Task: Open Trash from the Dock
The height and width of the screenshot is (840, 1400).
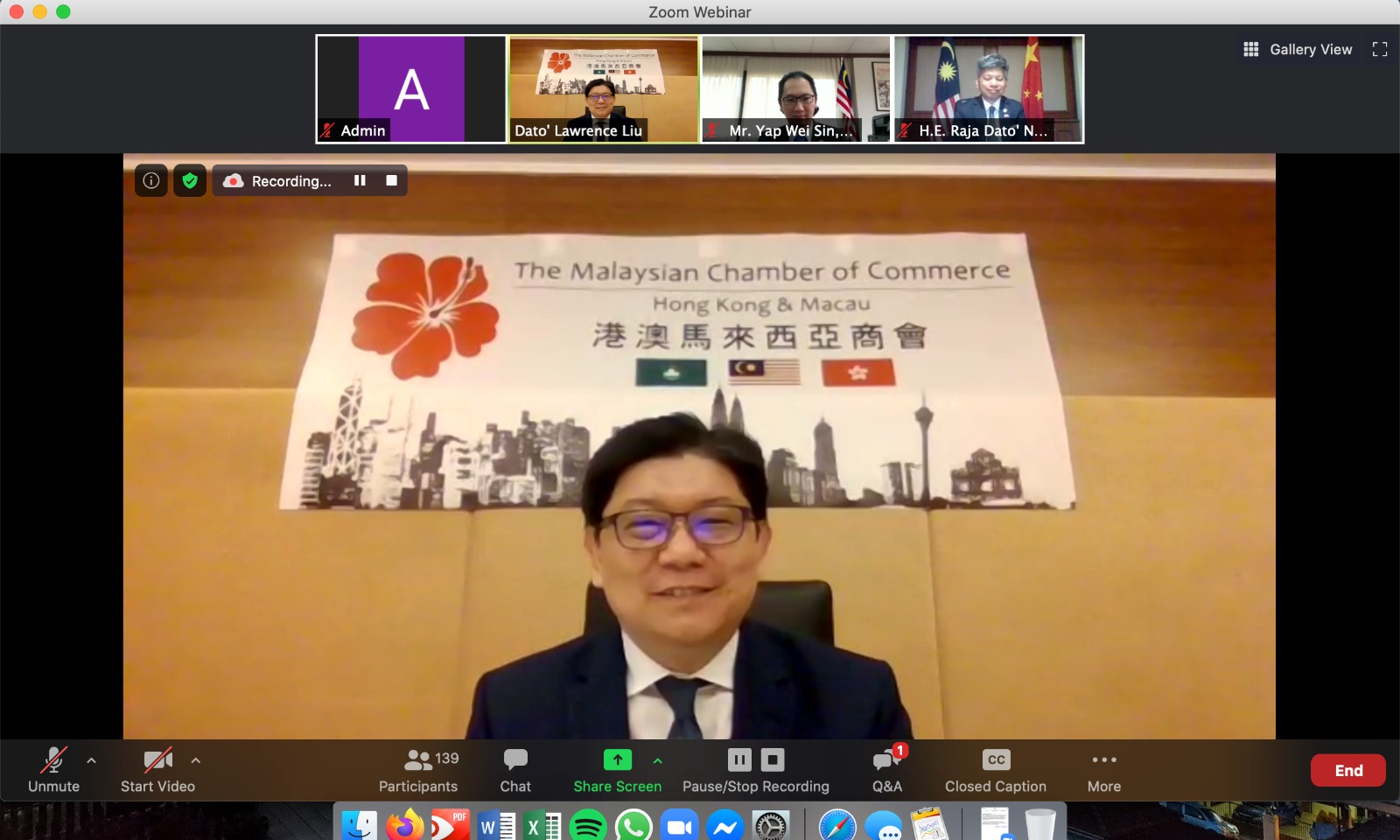Action: click(x=1040, y=825)
